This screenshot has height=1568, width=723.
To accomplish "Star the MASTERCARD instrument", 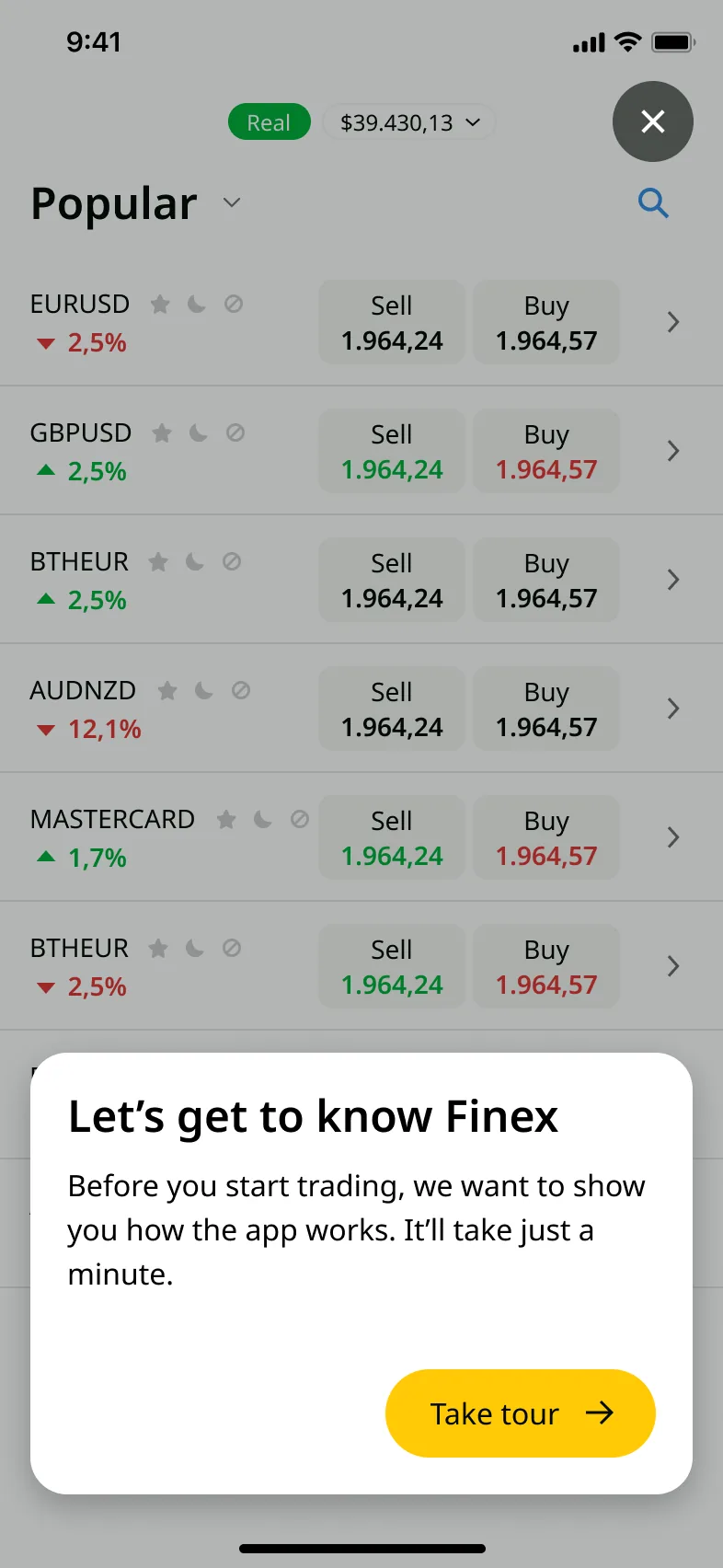I will click(226, 819).
